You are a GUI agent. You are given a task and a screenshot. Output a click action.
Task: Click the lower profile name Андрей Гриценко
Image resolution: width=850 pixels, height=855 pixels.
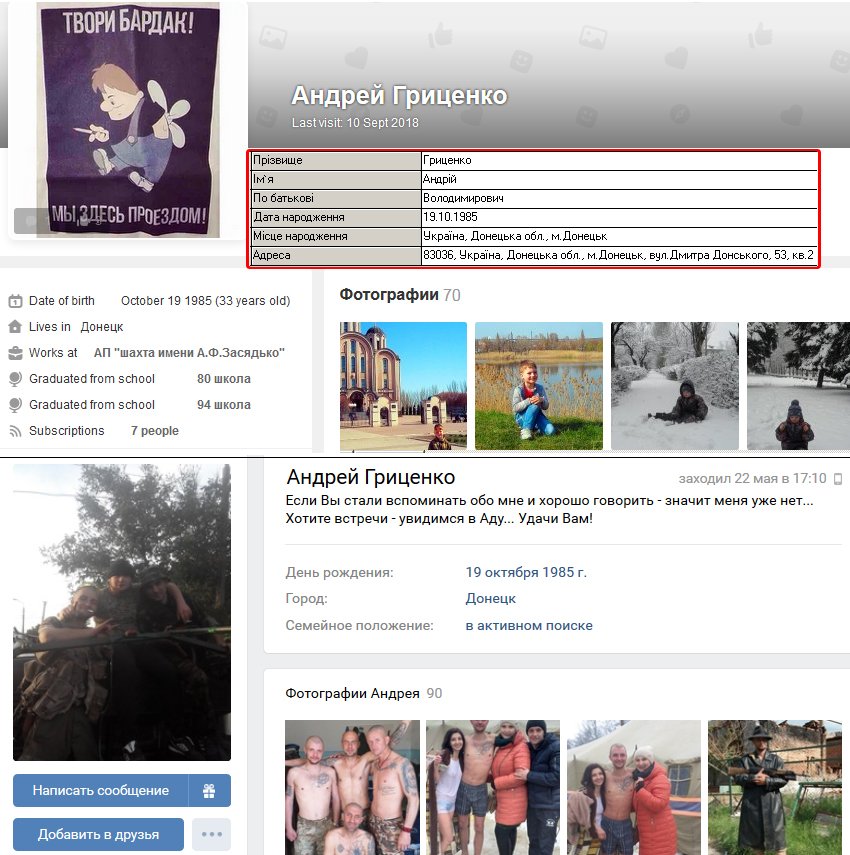371,477
